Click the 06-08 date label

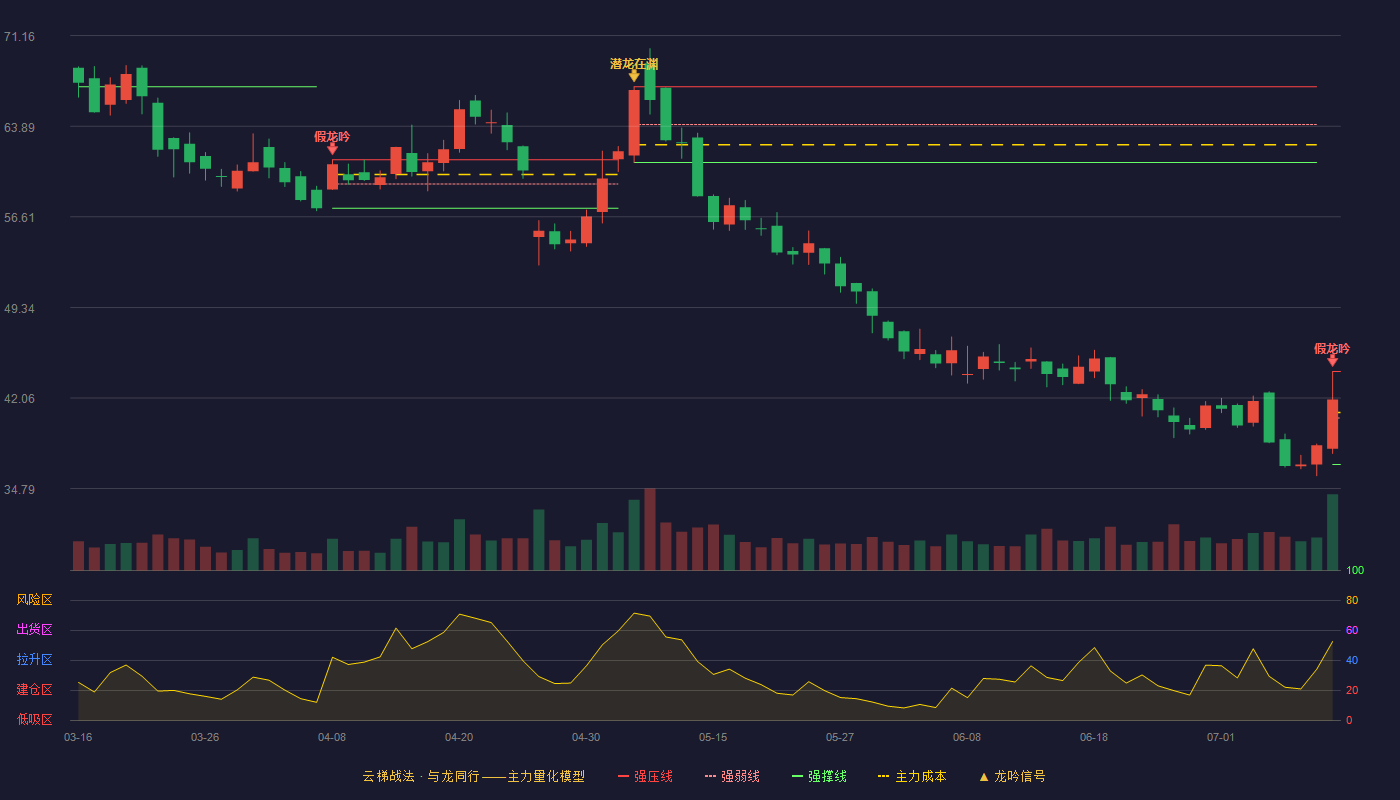967,737
